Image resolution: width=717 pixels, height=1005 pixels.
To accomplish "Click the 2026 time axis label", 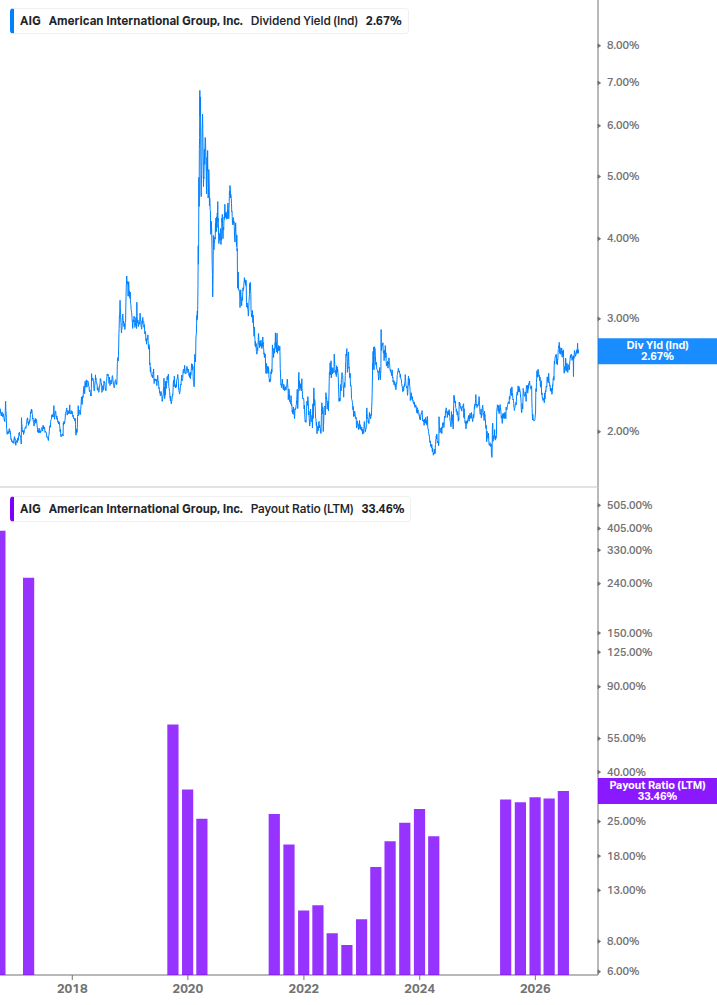I will click(x=535, y=989).
